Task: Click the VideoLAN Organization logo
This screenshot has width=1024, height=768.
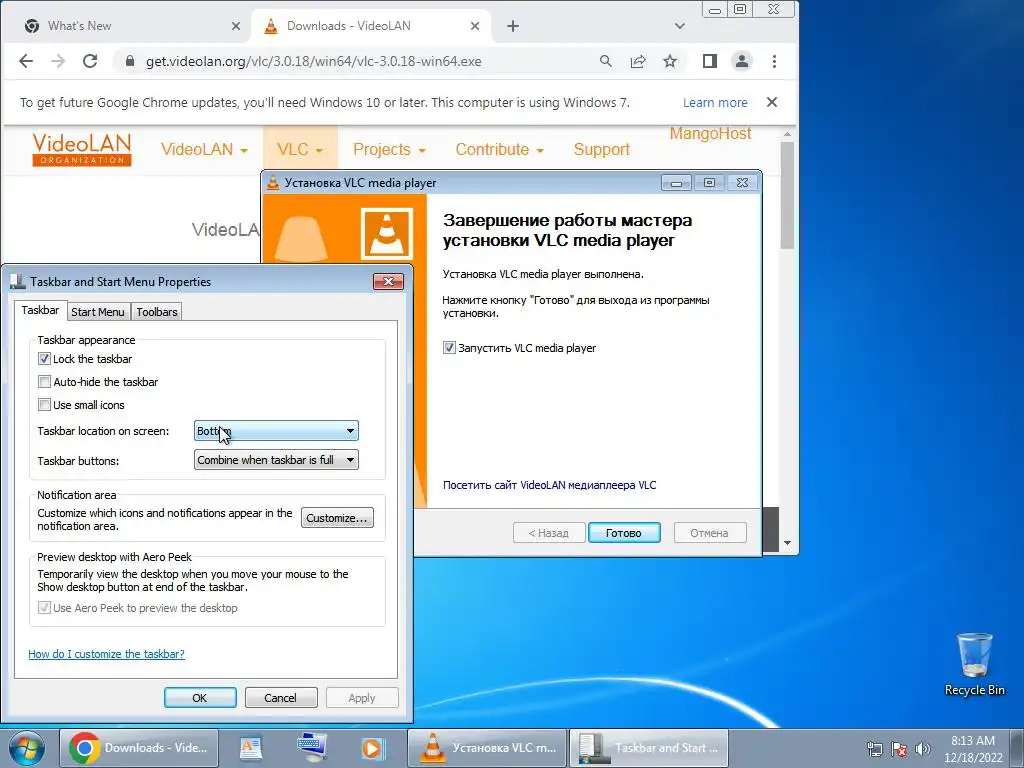Action: tap(82, 150)
